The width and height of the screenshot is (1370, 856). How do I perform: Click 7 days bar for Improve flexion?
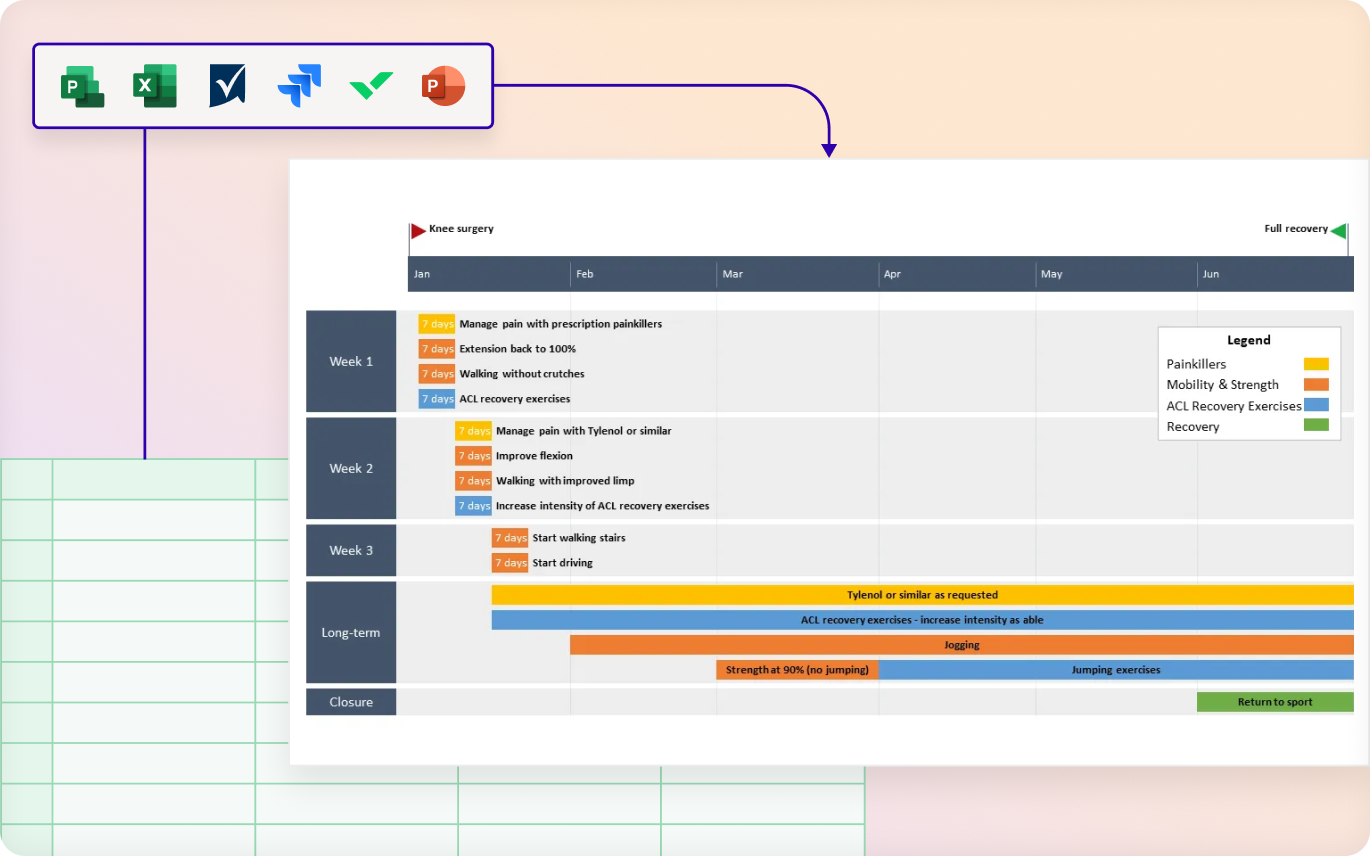(x=473, y=456)
